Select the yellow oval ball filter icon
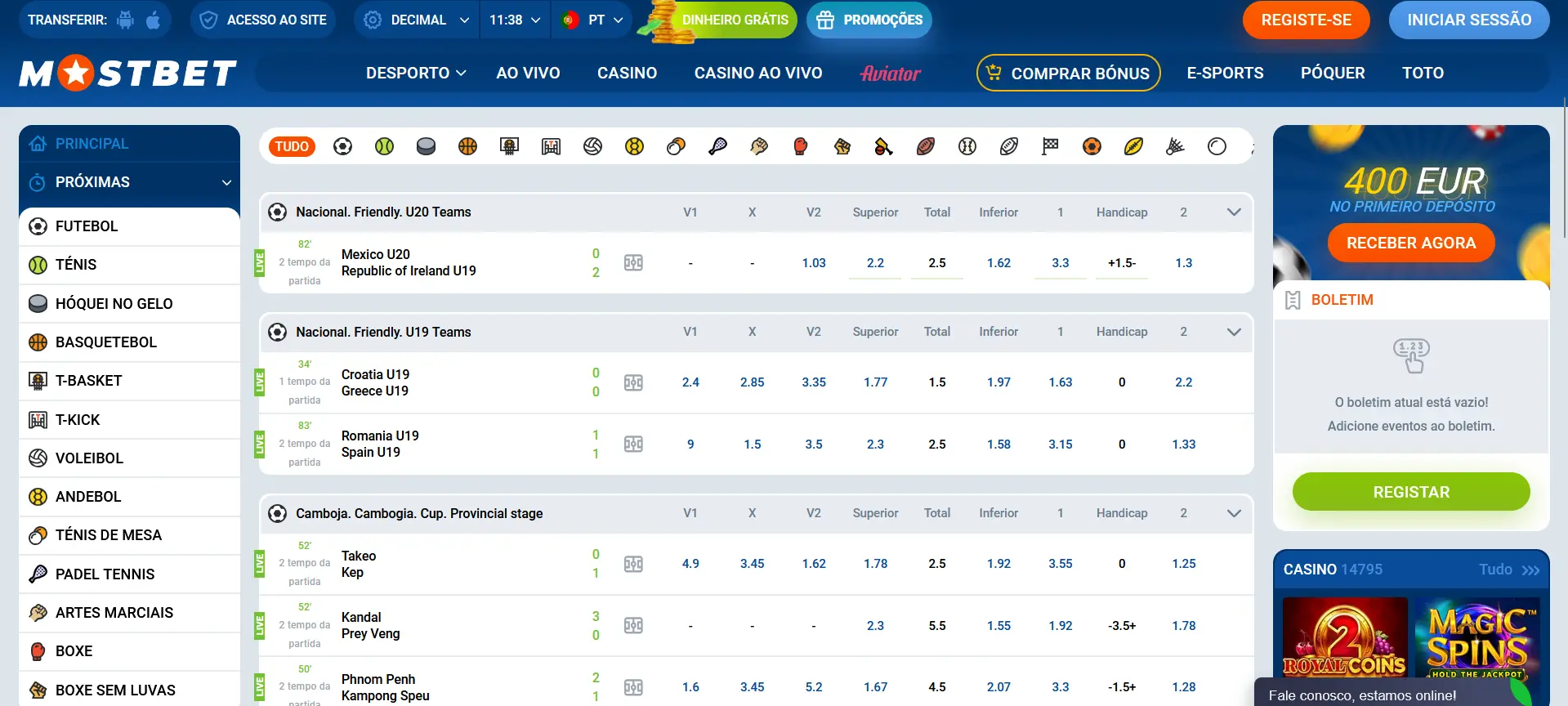The image size is (1568, 706). (1135, 146)
